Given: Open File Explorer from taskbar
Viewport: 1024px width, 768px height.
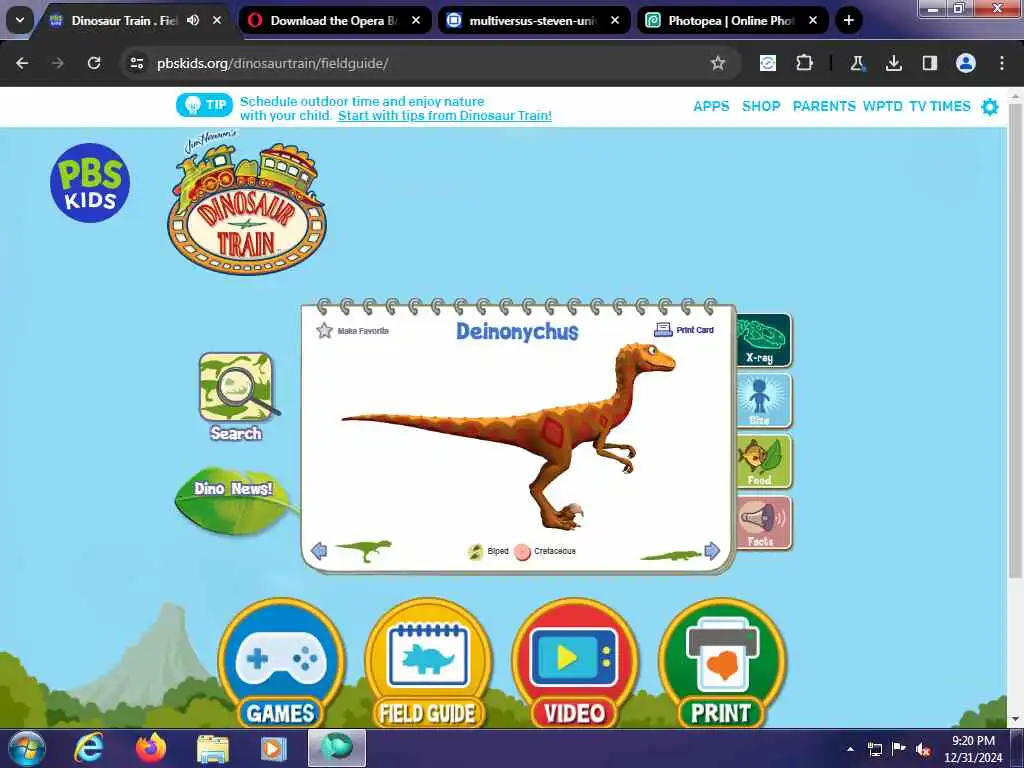Looking at the screenshot, I should tap(213, 748).
